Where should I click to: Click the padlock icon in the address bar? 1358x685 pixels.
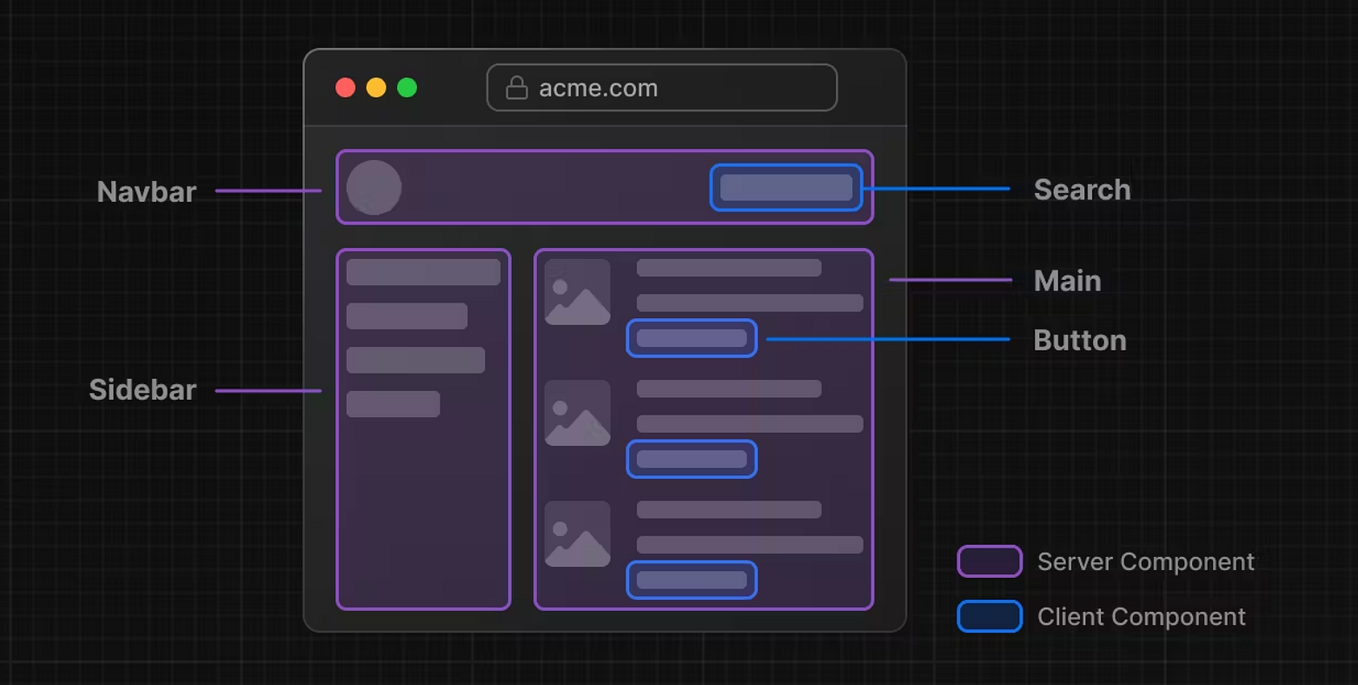pos(518,87)
